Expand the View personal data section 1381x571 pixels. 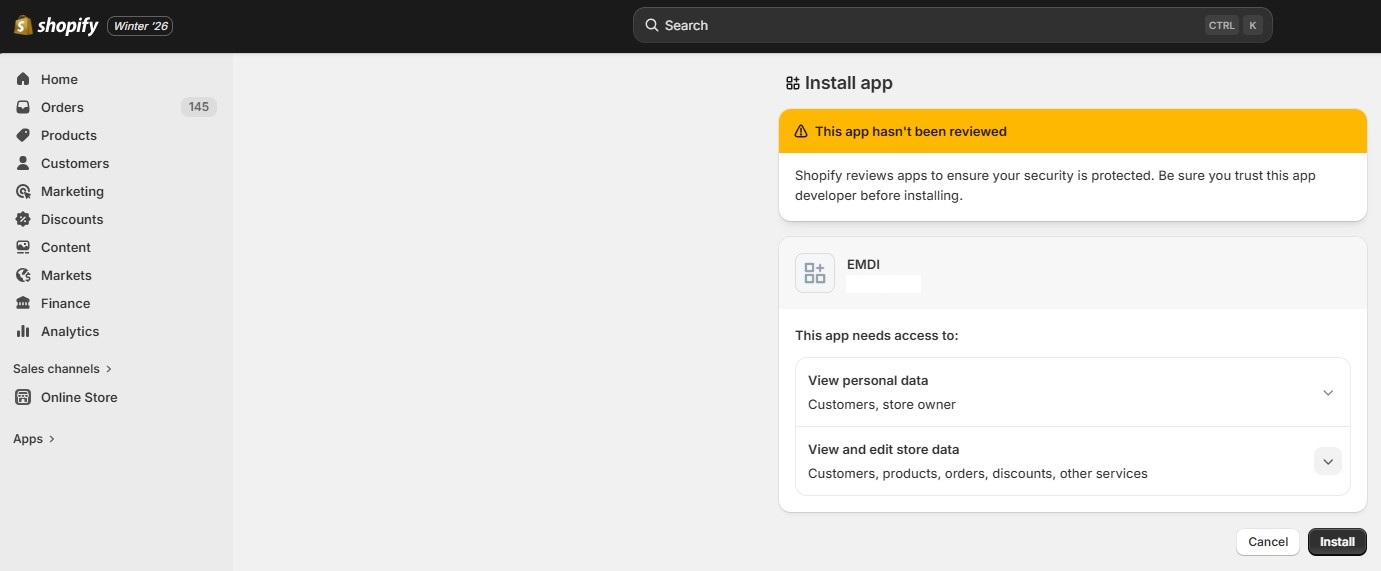point(1327,392)
